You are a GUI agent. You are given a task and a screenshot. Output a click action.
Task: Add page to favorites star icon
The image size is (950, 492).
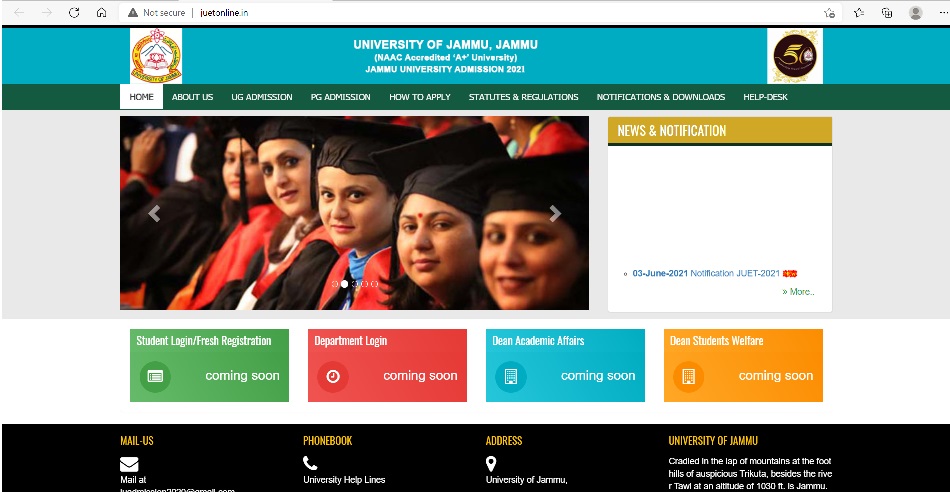[829, 13]
